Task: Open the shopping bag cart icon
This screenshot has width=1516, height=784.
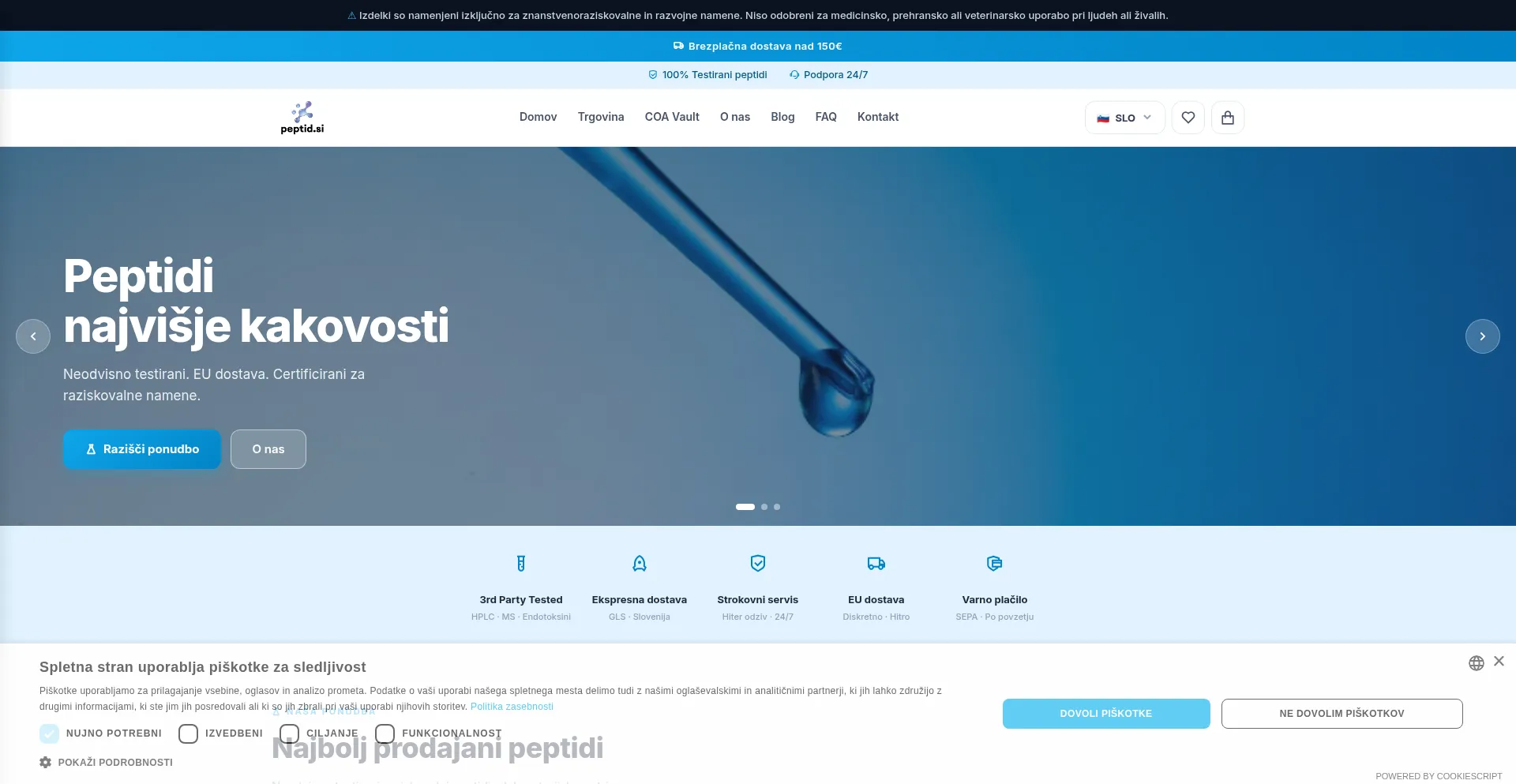Action: (x=1228, y=118)
